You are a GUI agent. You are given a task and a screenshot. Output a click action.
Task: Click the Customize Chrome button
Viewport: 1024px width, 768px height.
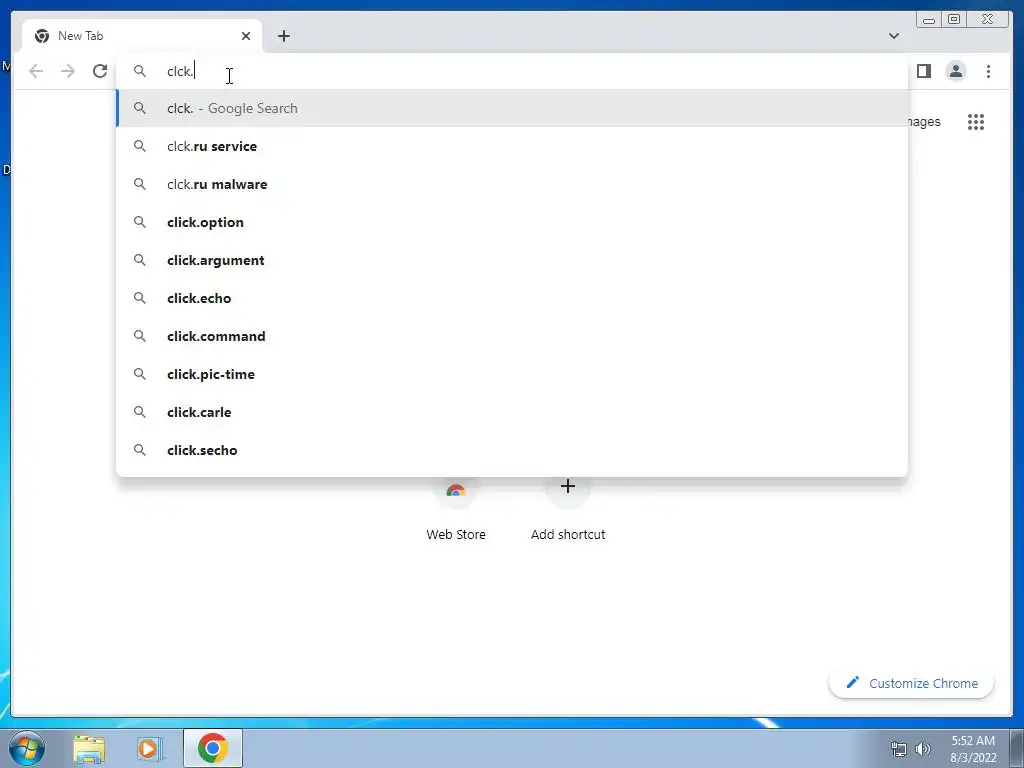click(912, 683)
